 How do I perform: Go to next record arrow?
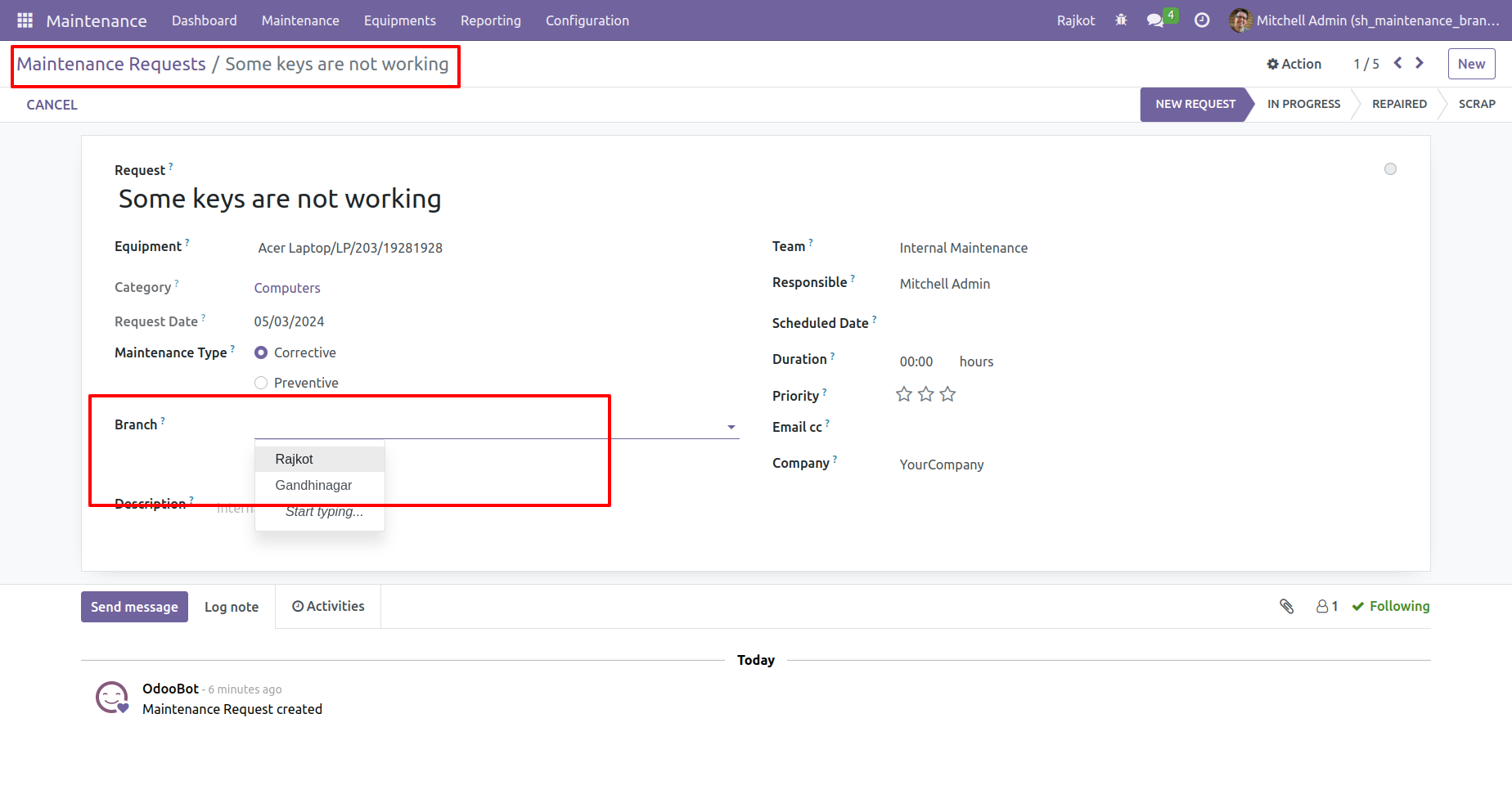click(1420, 63)
